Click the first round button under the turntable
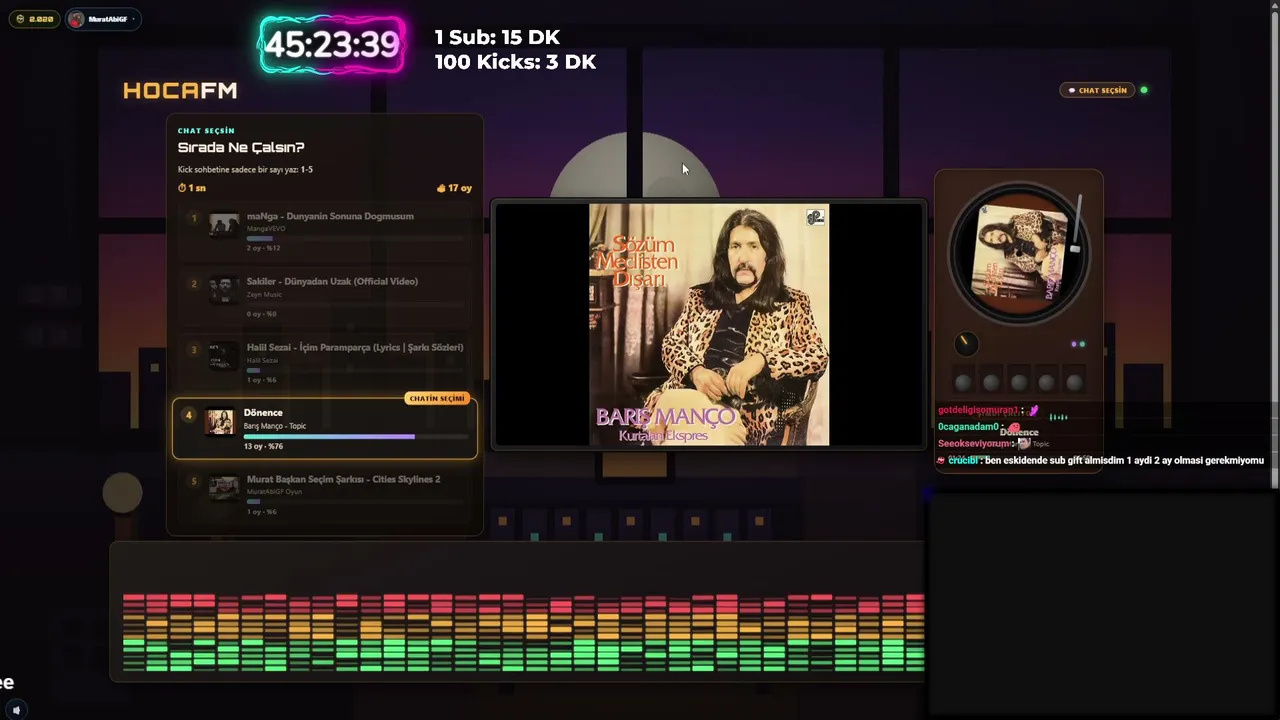Screen dimensions: 1280x720 tap(963, 382)
